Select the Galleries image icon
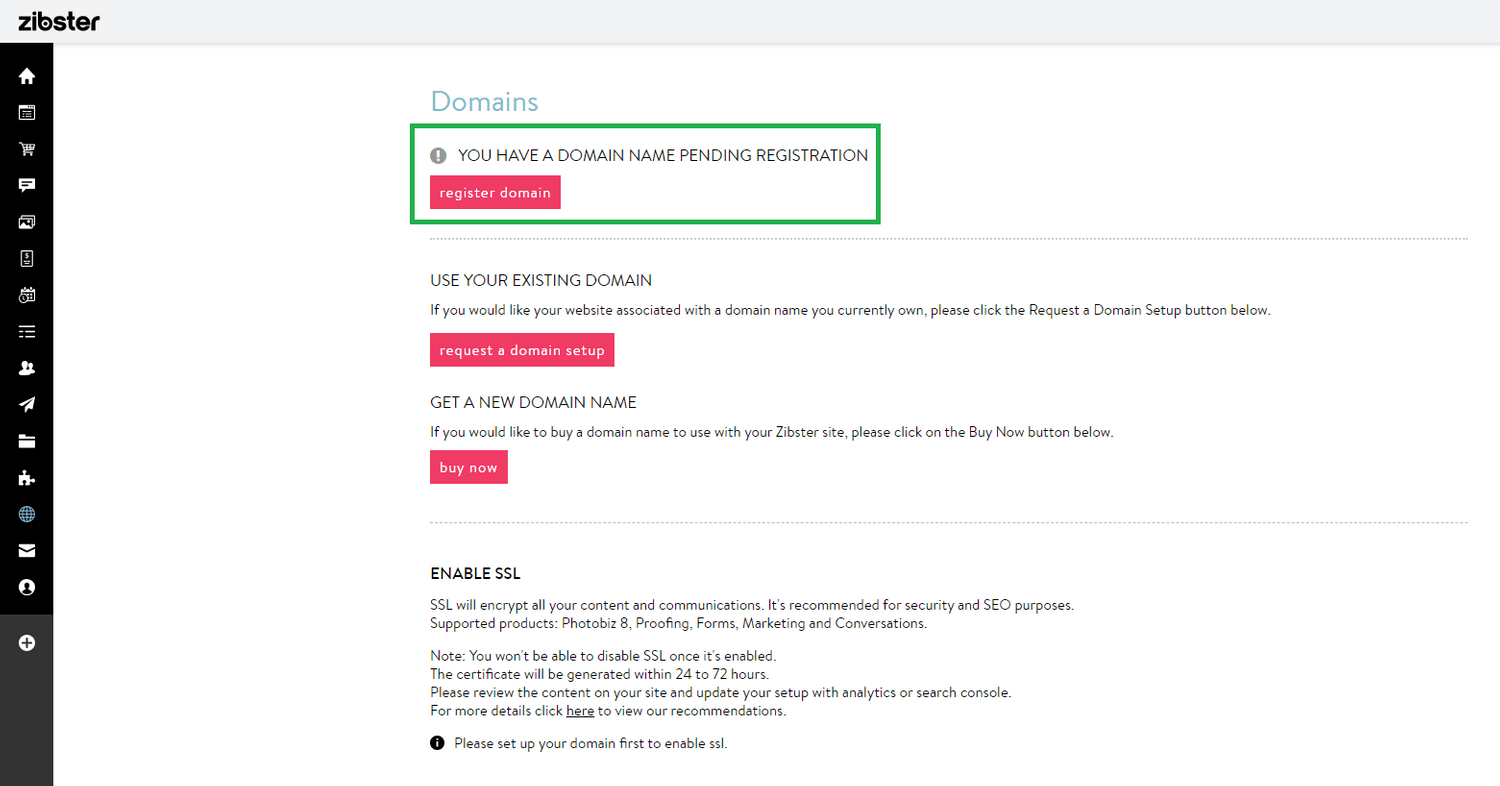This screenshot has height=786, width=1500. 26,222
